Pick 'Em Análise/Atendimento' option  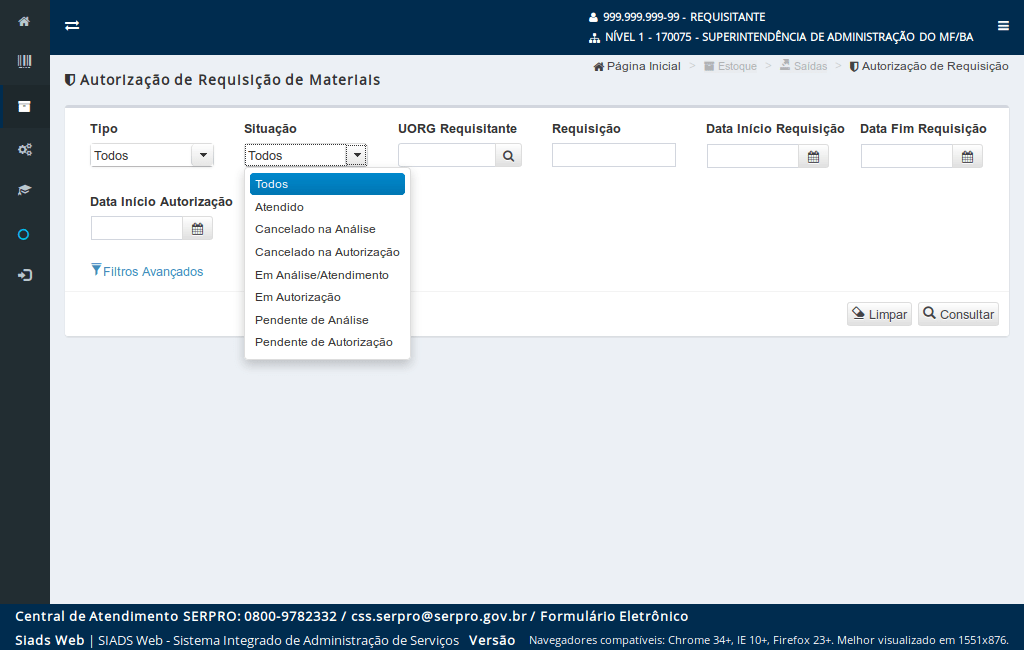(327, 275)
